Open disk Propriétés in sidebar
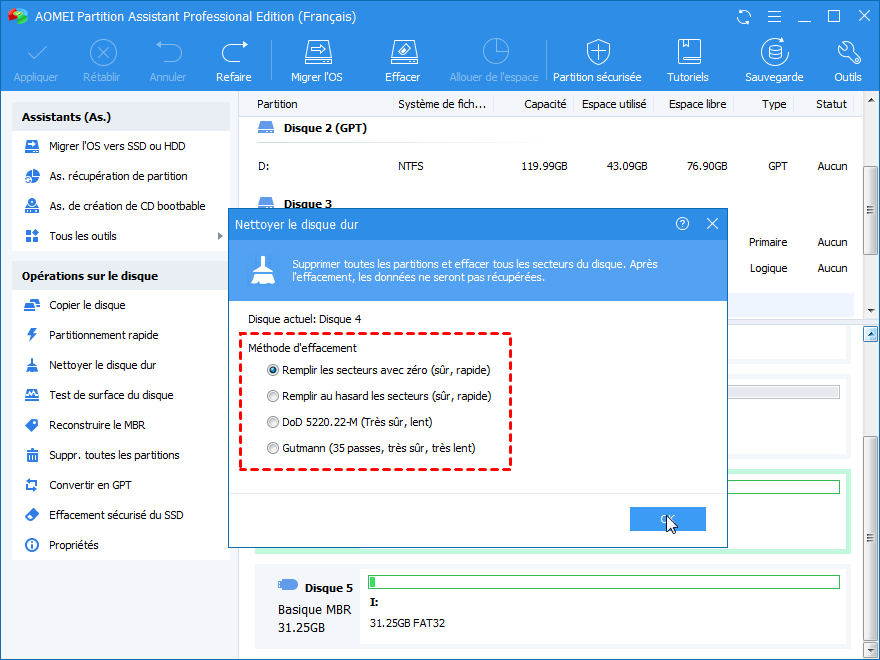Image resolution: width=880 pixels, height=660 pixels. 74,545
